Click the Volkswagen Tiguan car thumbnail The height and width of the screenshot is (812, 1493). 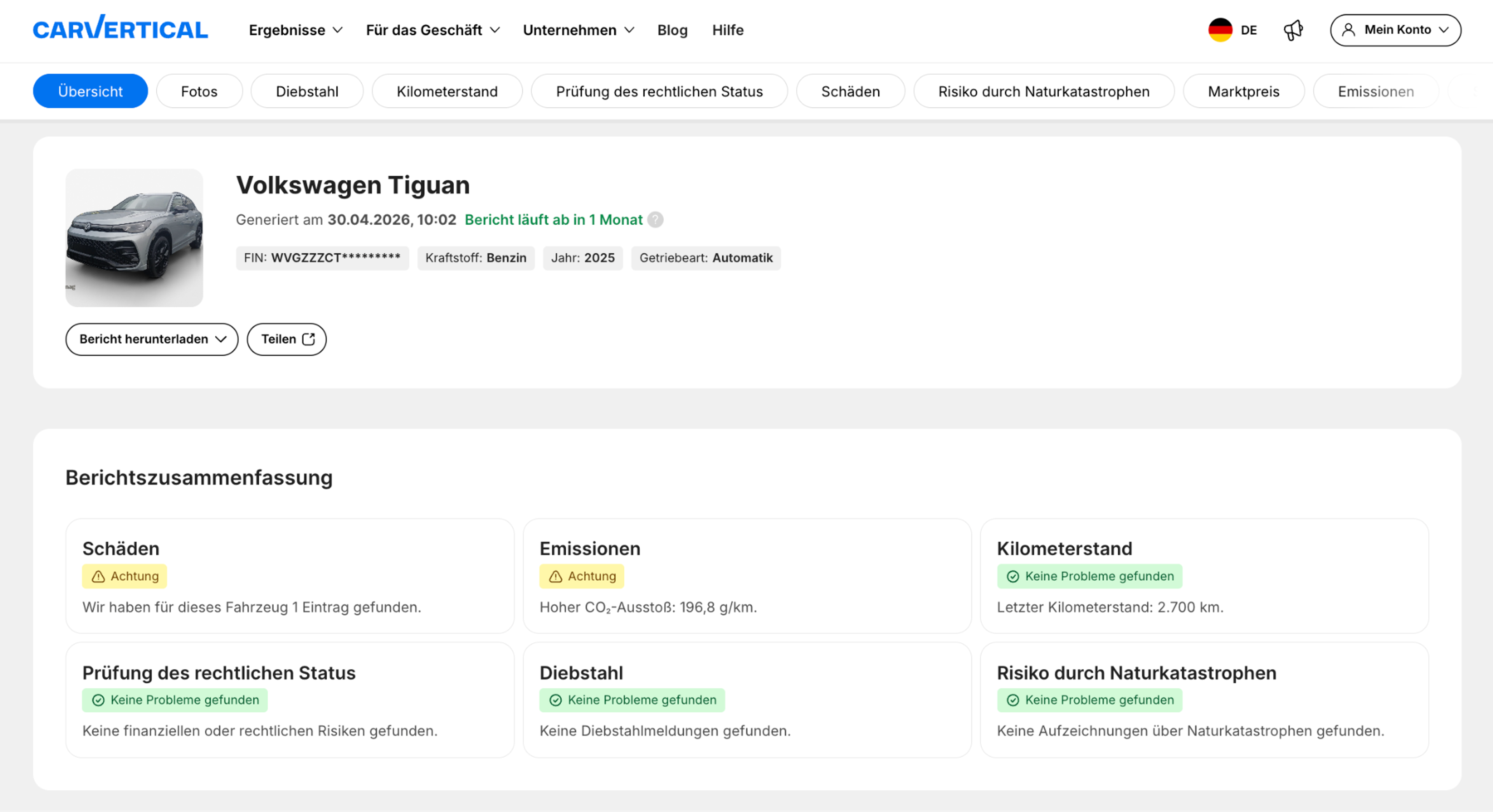pyautogui.click(x=135, y=237)
